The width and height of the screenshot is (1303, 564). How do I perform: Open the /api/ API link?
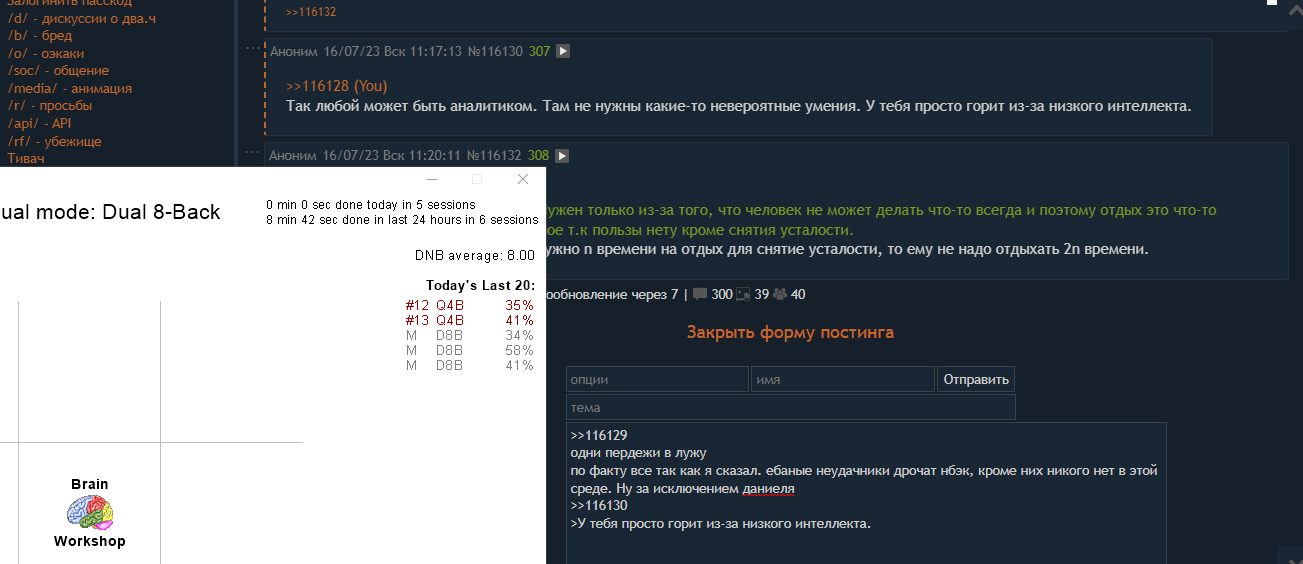39,123
